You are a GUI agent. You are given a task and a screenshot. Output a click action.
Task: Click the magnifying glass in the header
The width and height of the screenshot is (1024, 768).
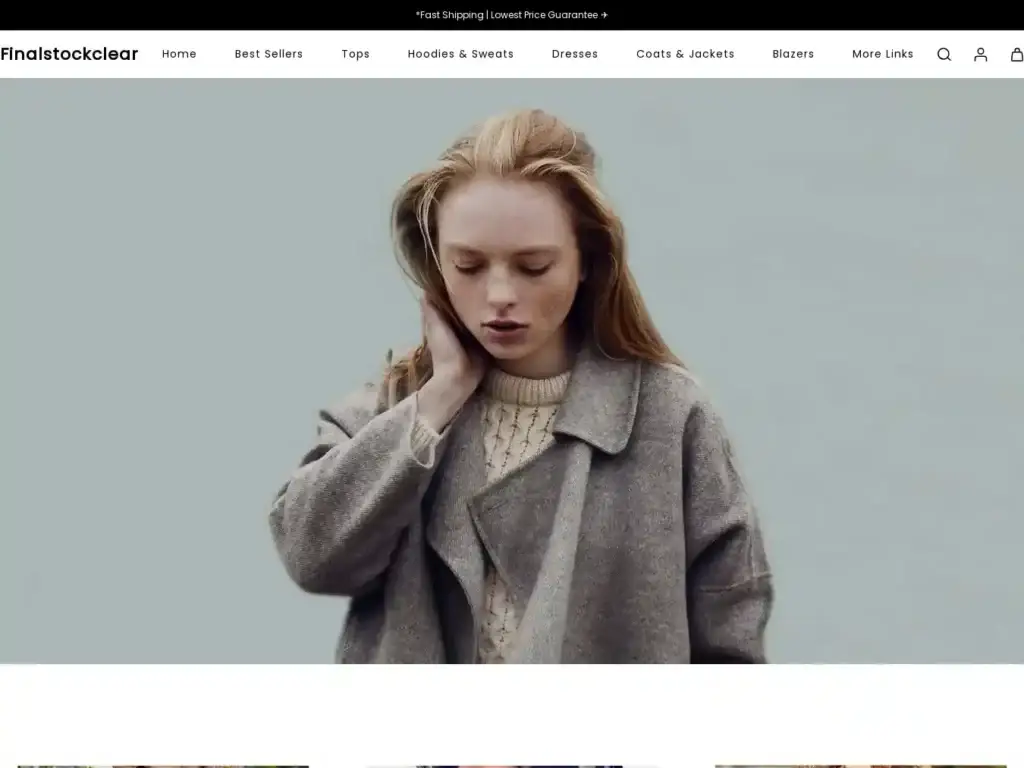click(x=944, y=54)
